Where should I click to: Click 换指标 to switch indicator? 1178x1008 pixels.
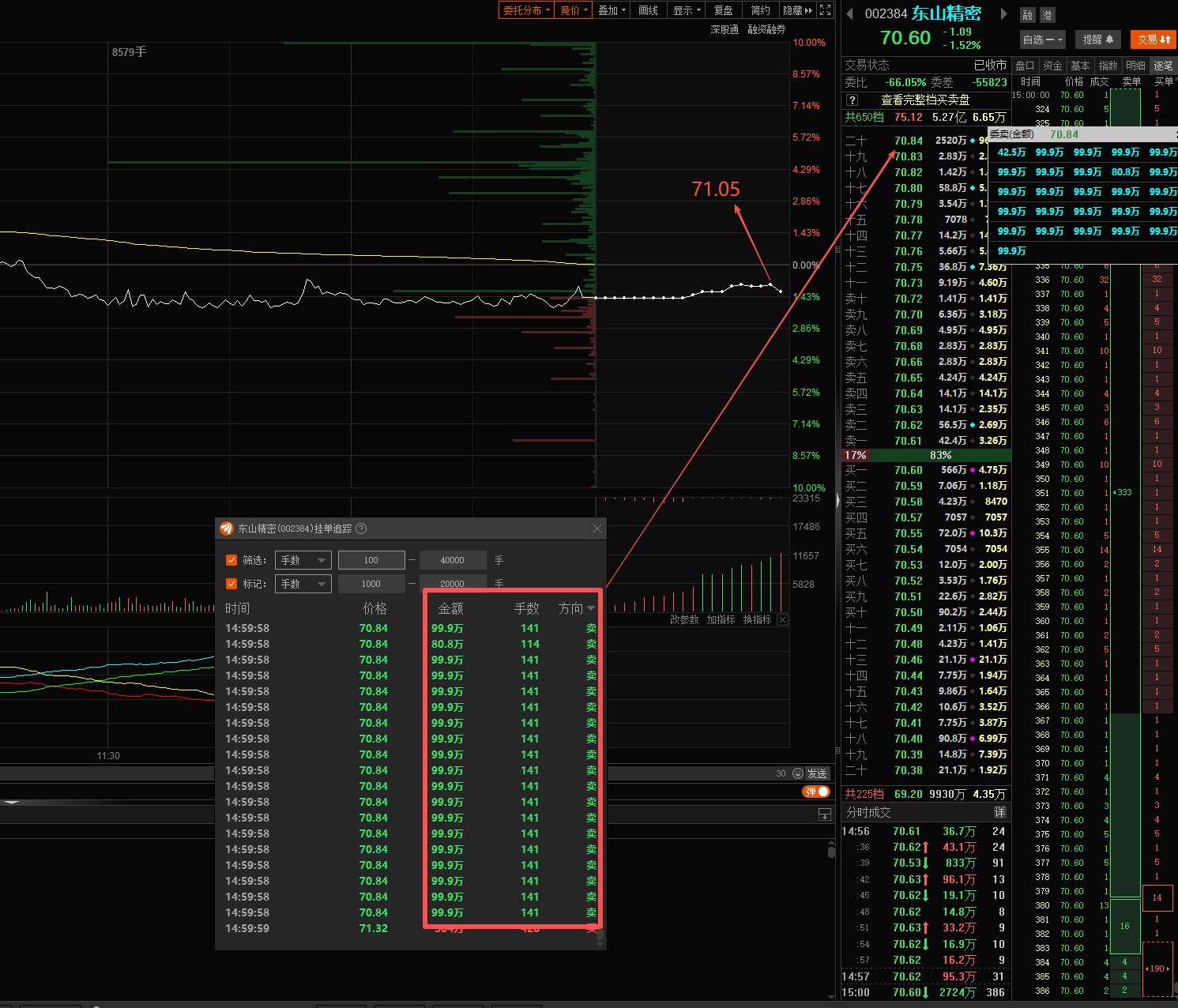click(757, 619)
